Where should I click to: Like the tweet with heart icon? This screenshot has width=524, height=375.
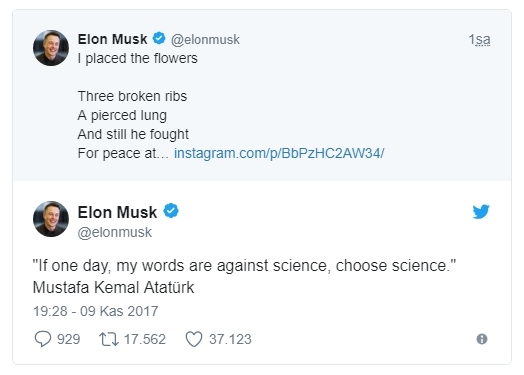coord(194,339)
